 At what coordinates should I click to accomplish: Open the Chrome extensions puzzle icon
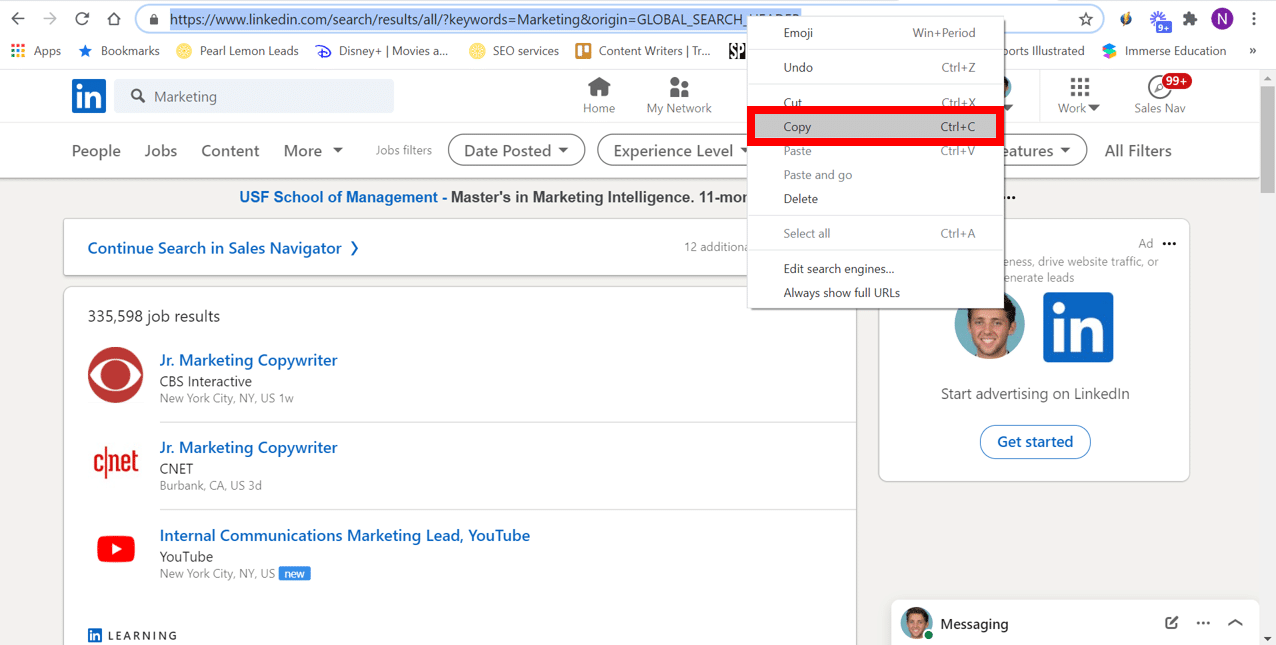1190,19
